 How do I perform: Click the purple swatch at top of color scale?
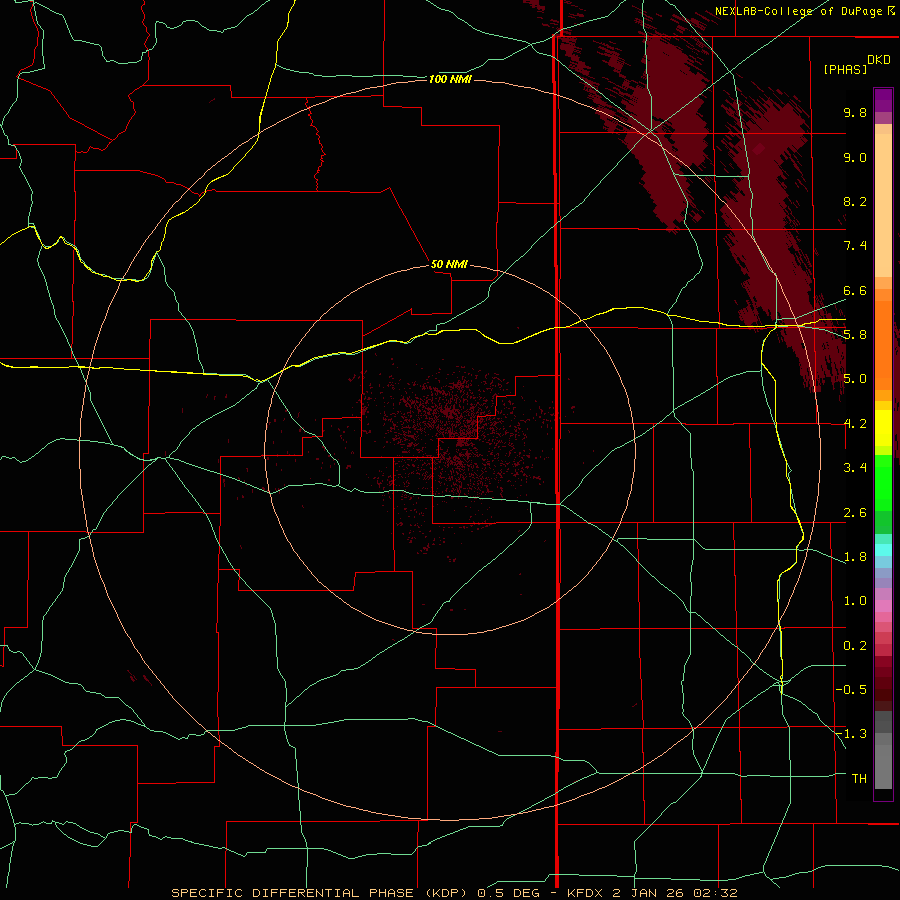[x=883, y=100]
